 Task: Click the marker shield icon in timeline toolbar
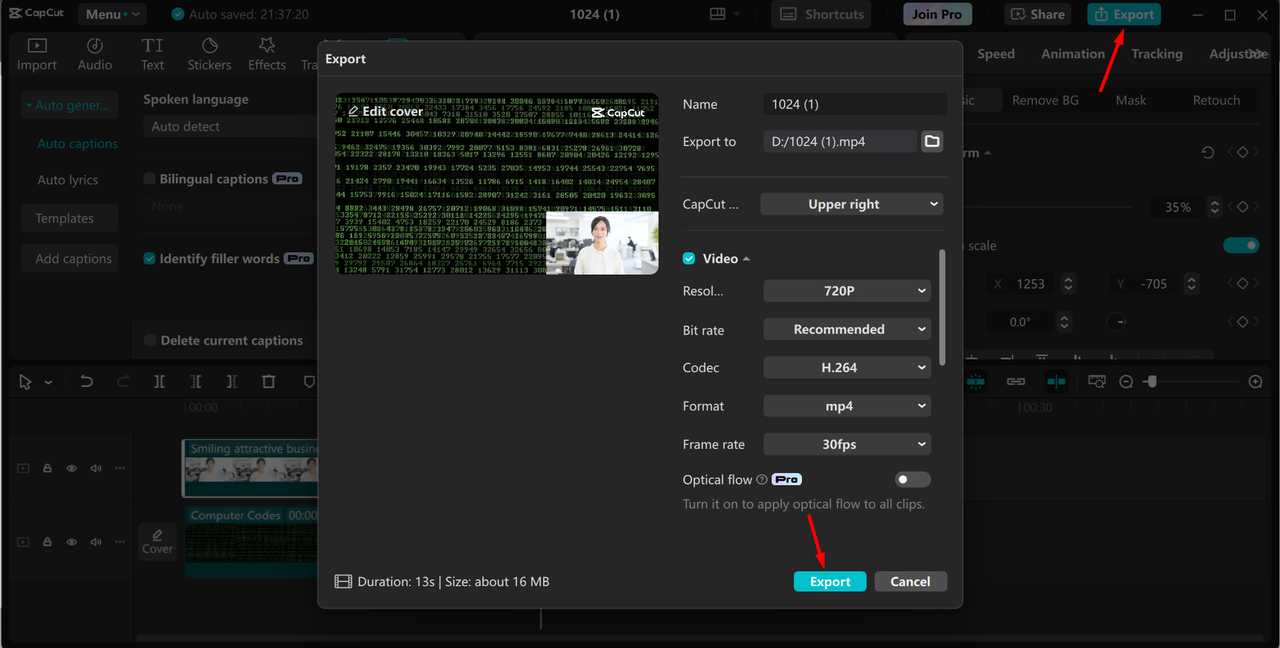pyautogui.click(x=309, y=382)
